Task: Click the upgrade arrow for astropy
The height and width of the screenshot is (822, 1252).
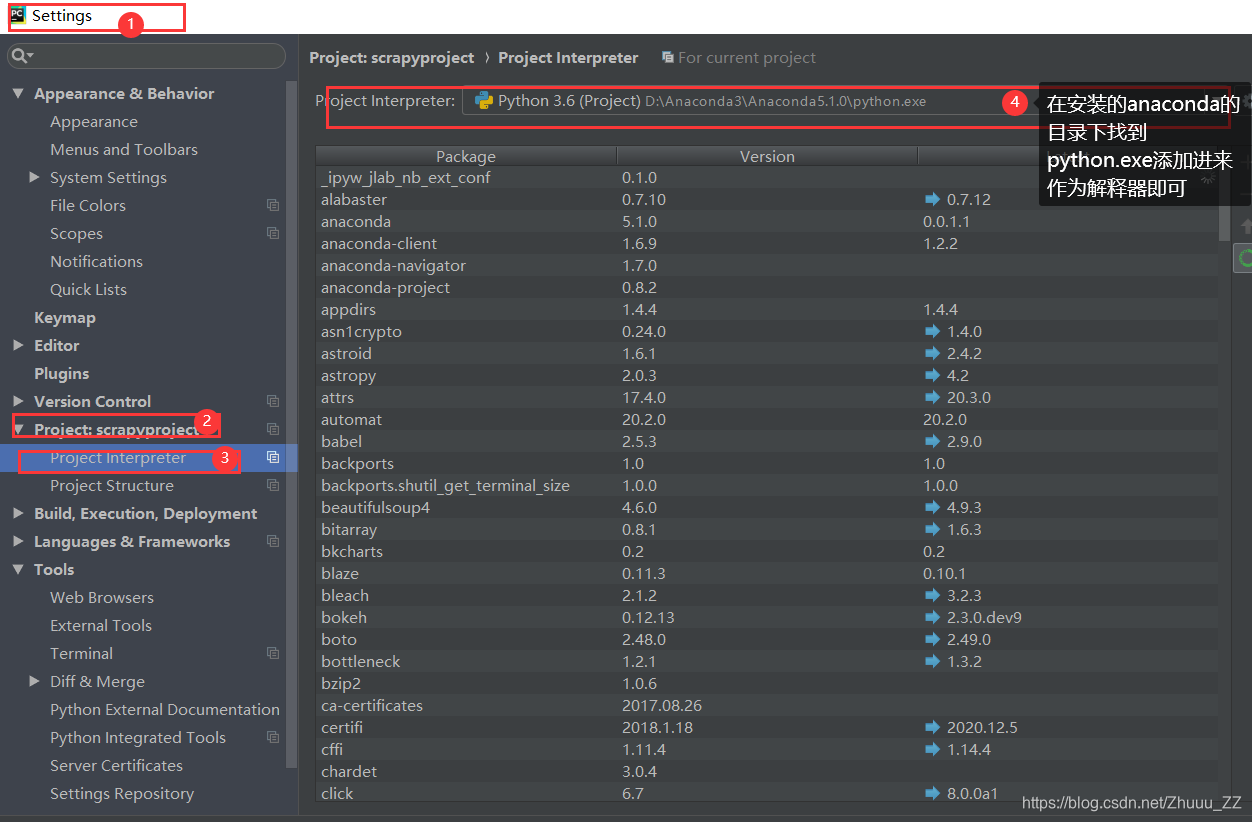Action: click(x=933, y=375)
